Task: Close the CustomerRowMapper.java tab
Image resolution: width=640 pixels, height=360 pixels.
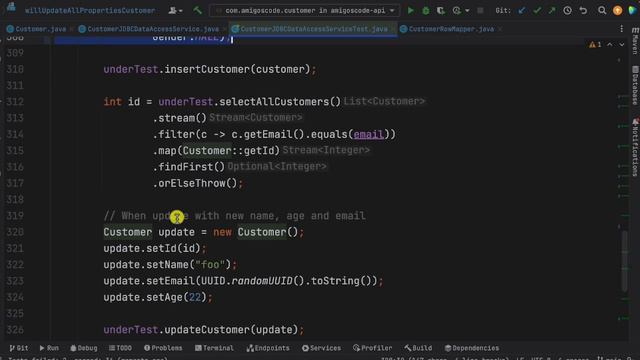Action: click(x=500, y=29)
